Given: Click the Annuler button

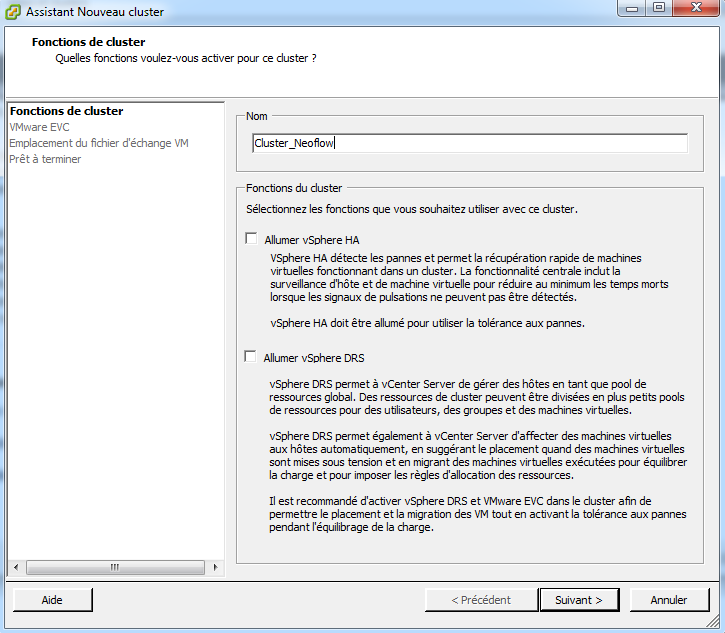Looking at the screenshot, I should coord(669,600).
